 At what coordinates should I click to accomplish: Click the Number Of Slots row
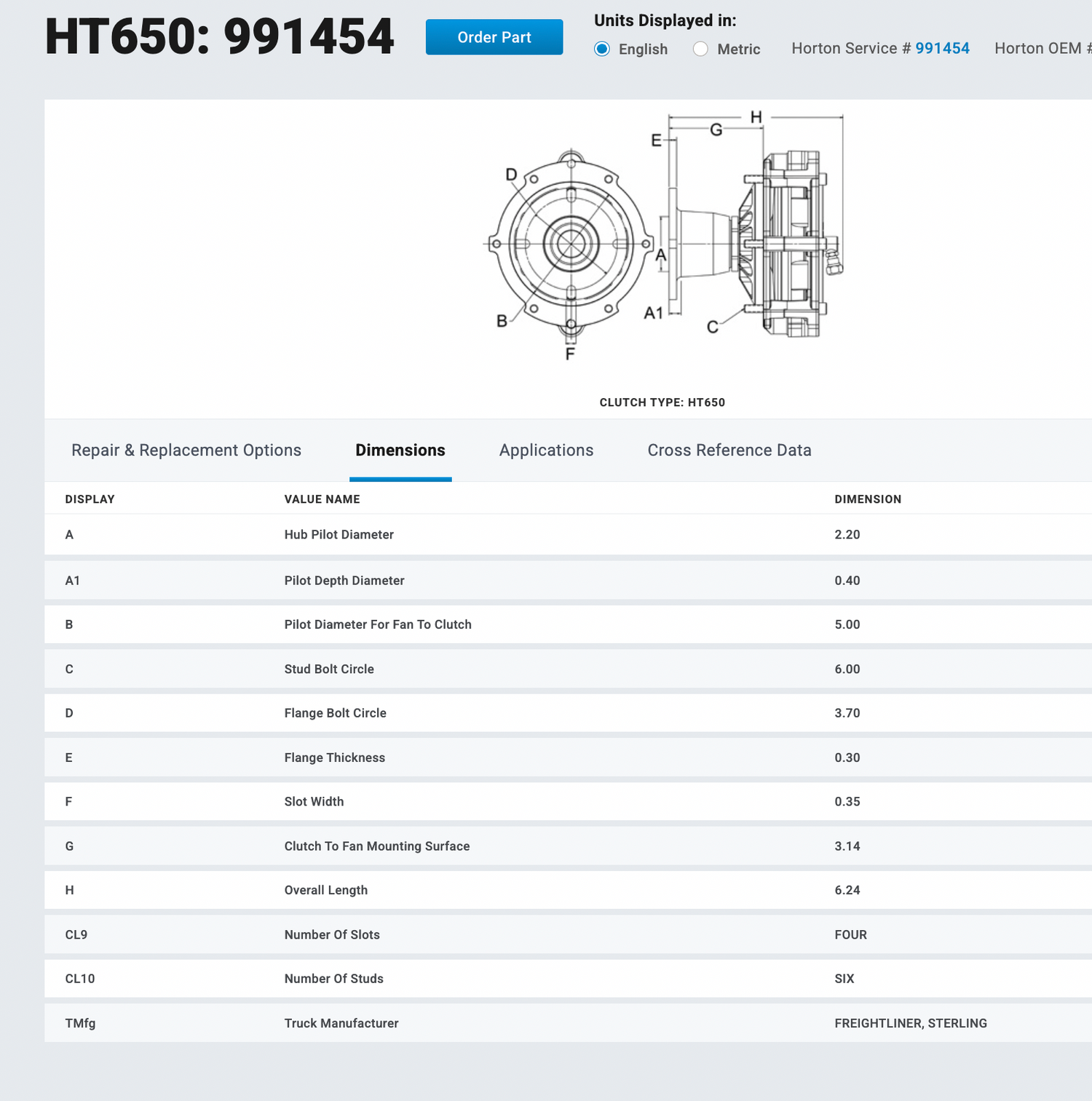332,935
